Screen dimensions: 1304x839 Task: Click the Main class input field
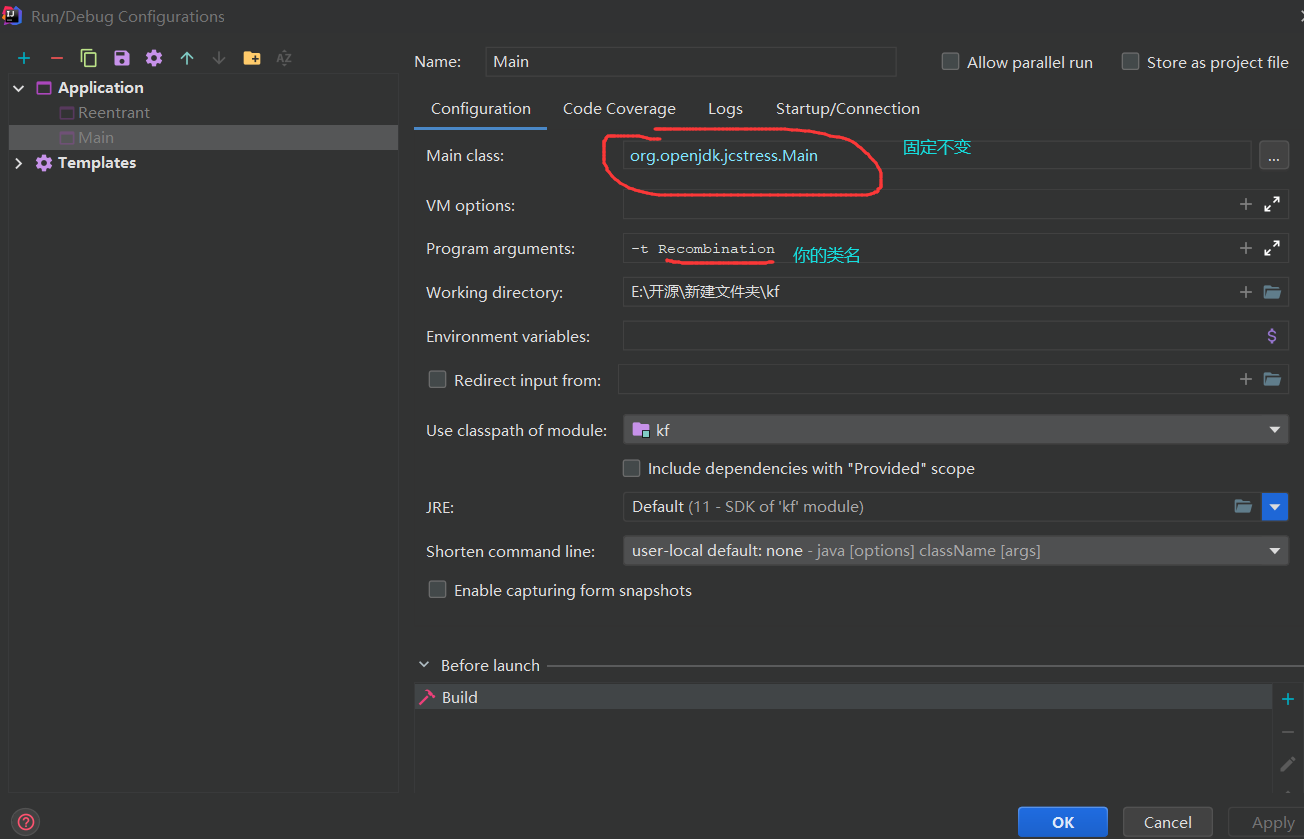[x=937, y=155]
